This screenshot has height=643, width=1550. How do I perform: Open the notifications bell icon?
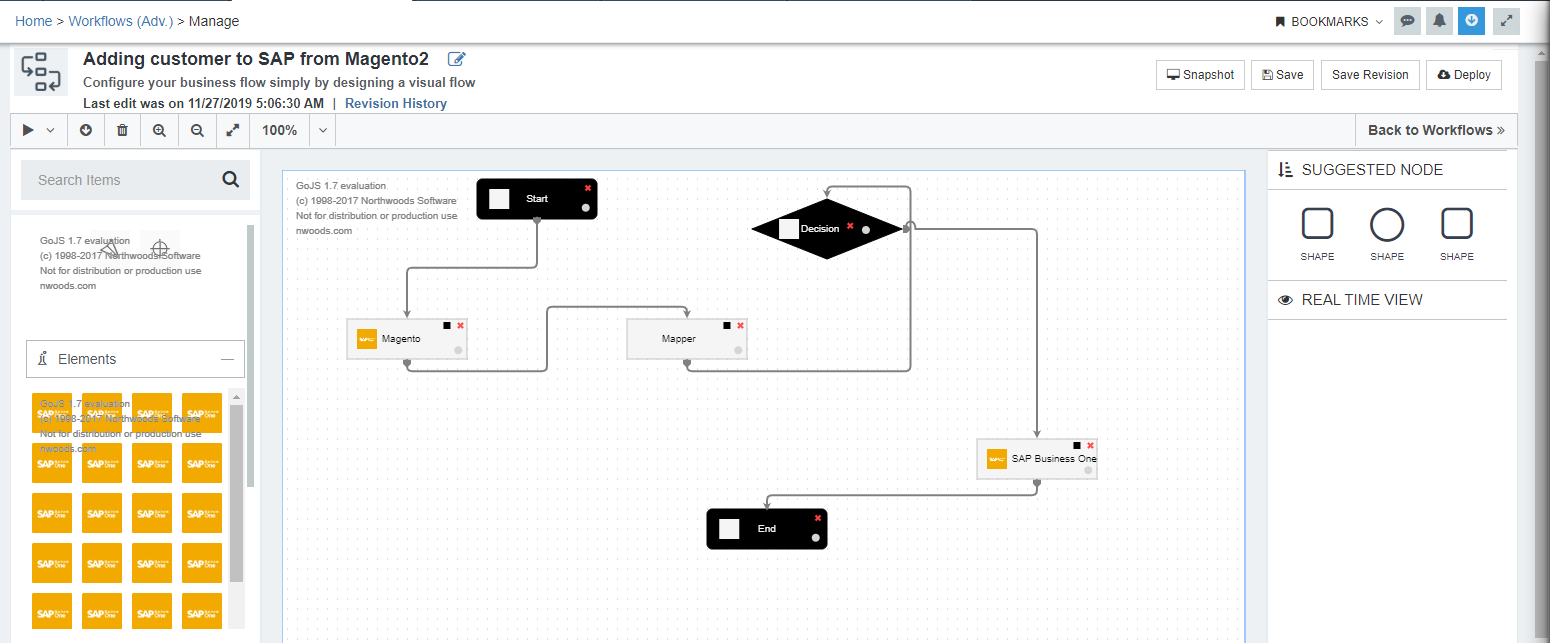click(1439, 21)
